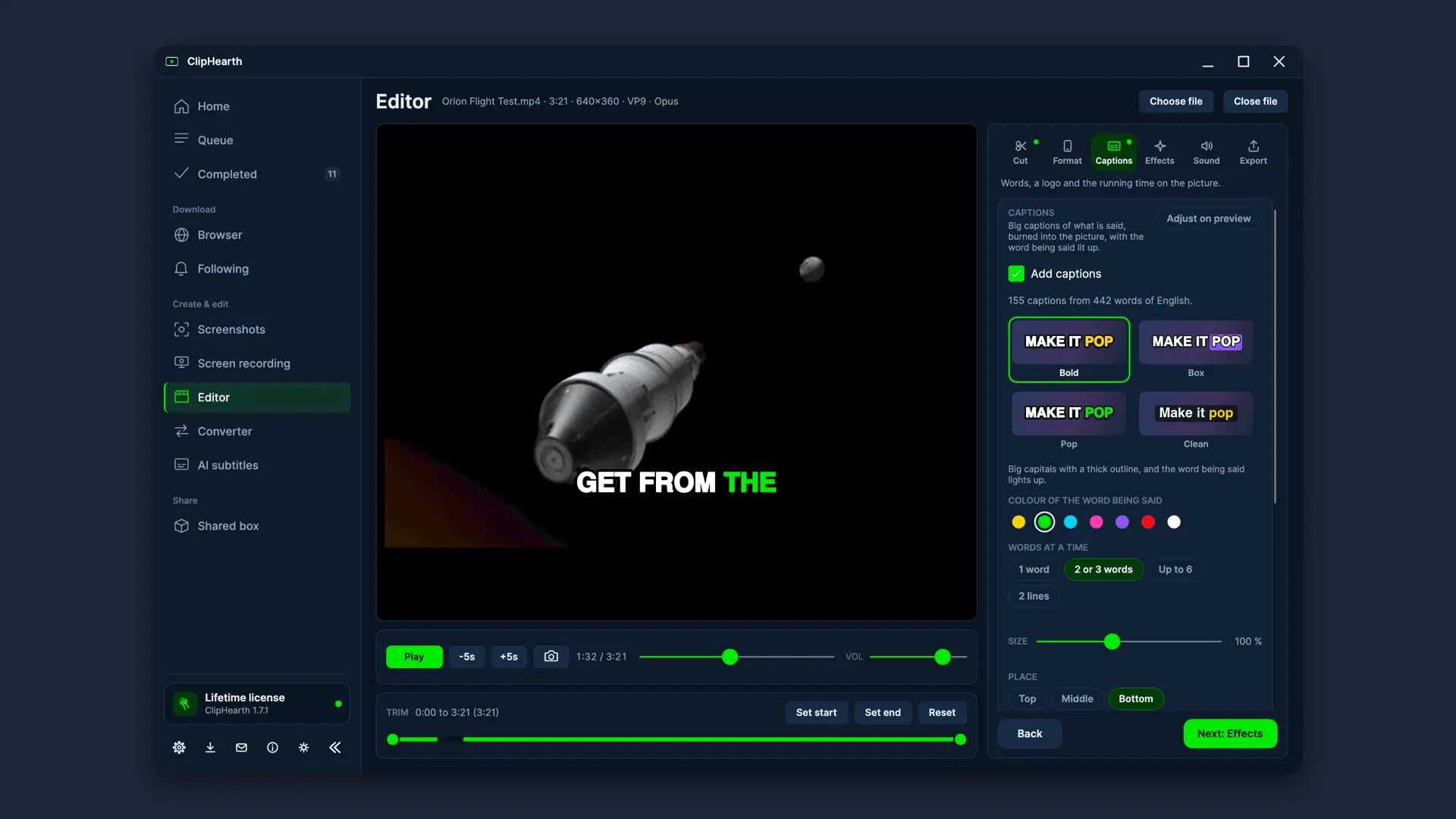Screen dimensions: 1456x819
Task: Click Next: Effects button
Action: (x=1230, y=734)
